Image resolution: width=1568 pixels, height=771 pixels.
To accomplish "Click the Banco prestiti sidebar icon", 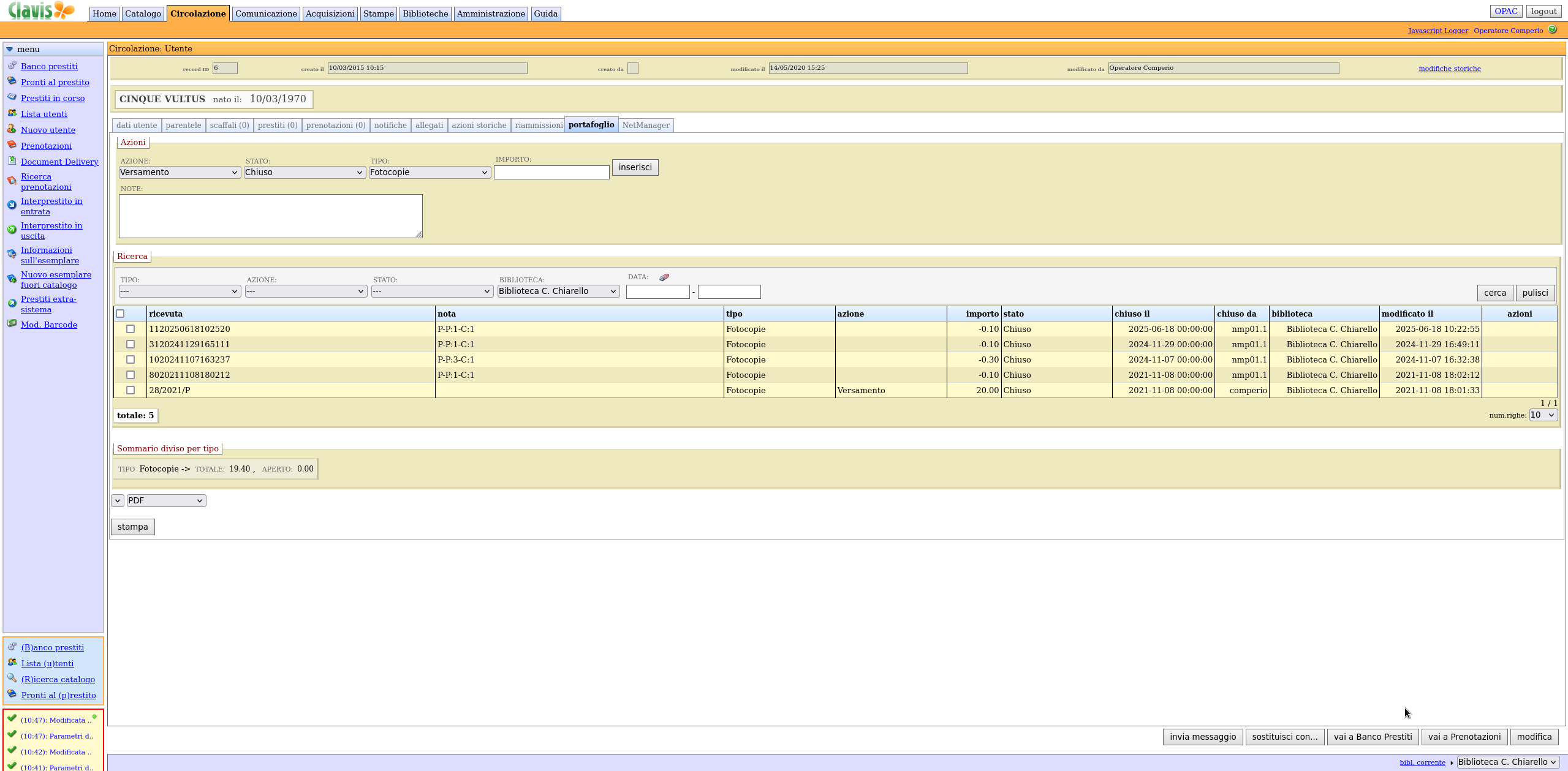I will point(12,66).
